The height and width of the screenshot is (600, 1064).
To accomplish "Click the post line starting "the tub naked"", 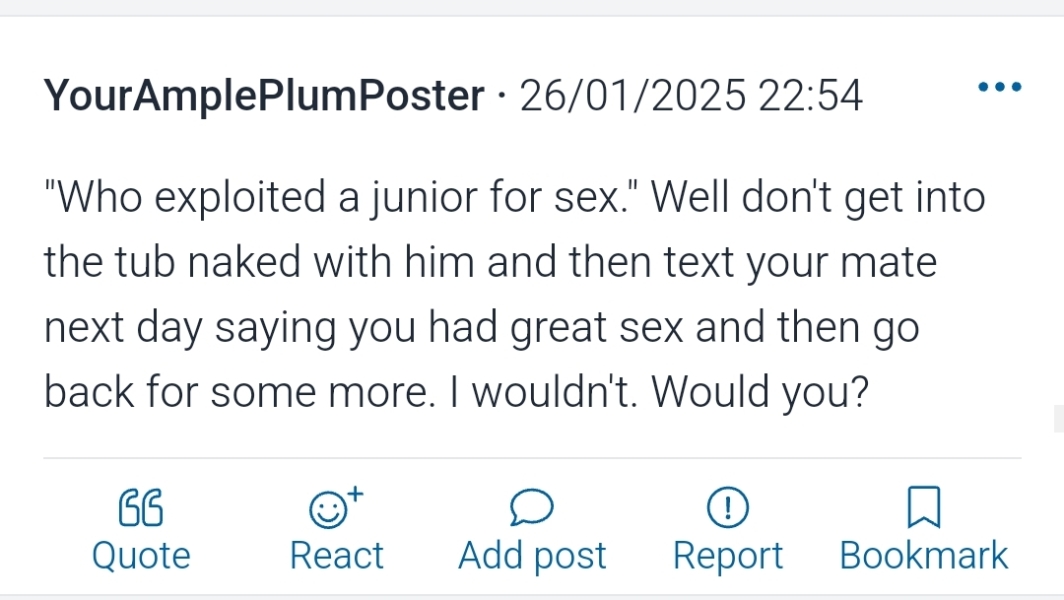I will pyautogui.click(x=490, y=263).
